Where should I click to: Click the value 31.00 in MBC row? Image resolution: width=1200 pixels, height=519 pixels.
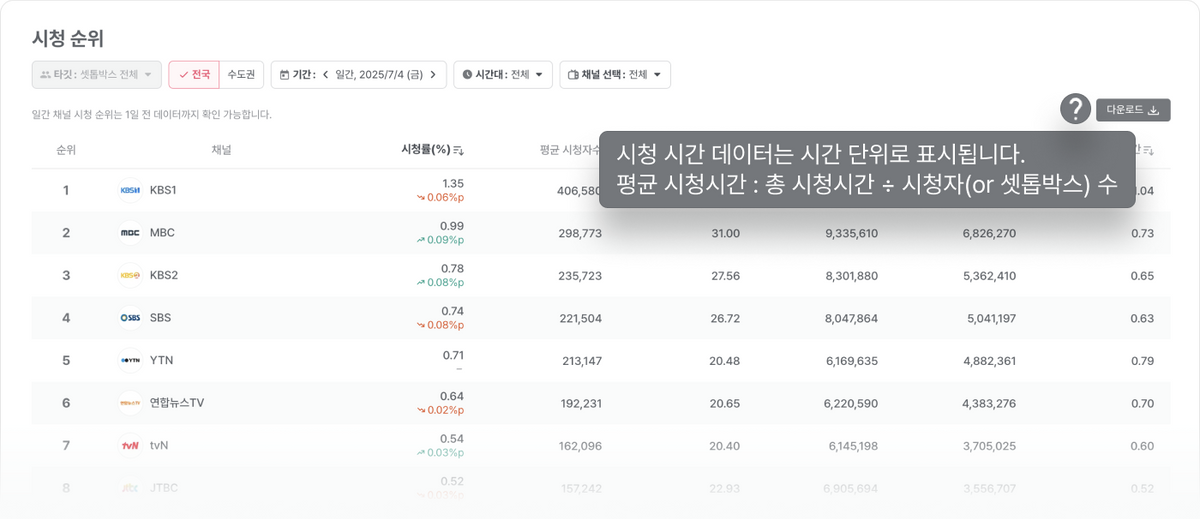tap(725, 233)
